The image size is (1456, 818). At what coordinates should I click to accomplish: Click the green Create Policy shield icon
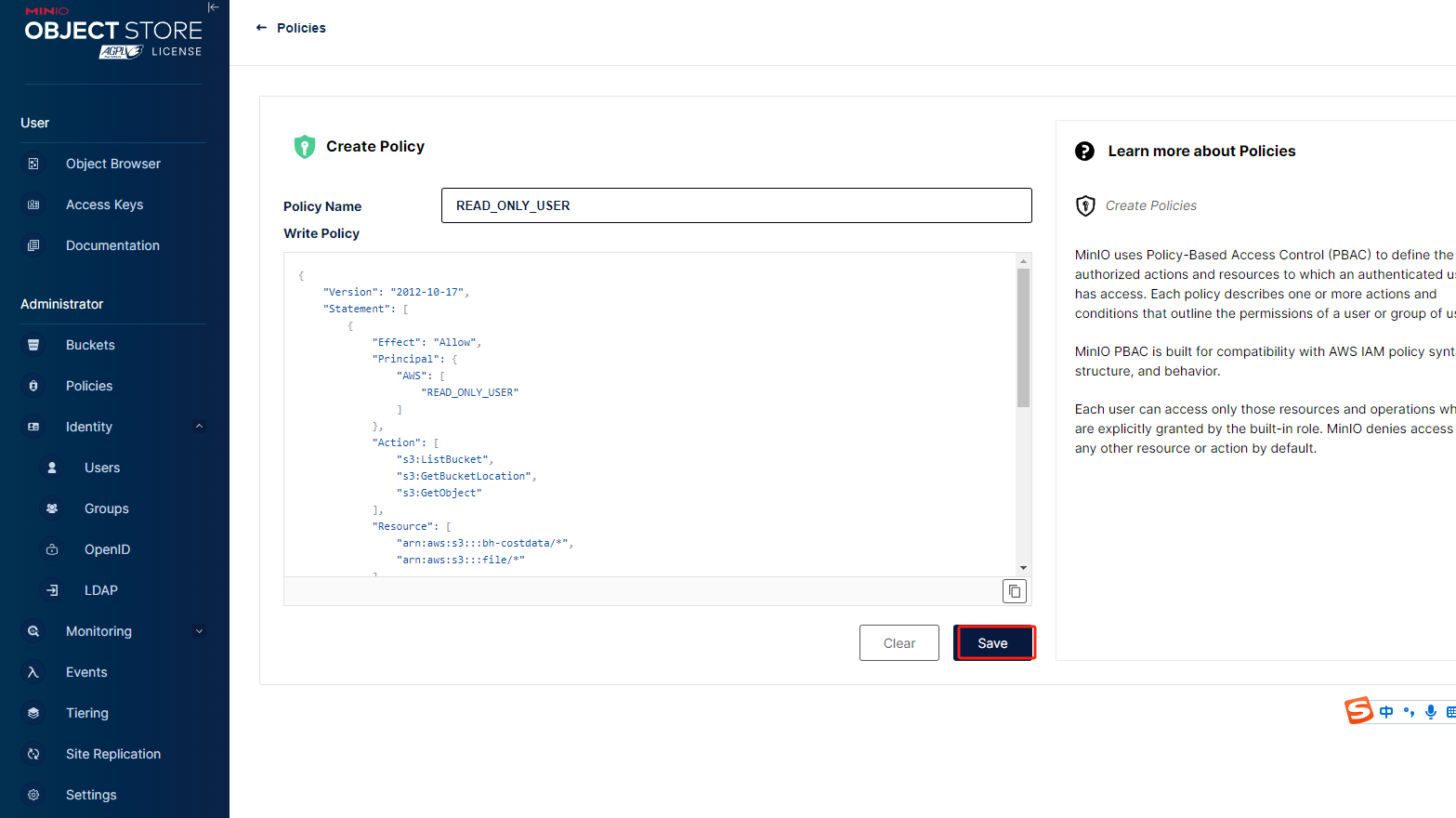point(305,147)
